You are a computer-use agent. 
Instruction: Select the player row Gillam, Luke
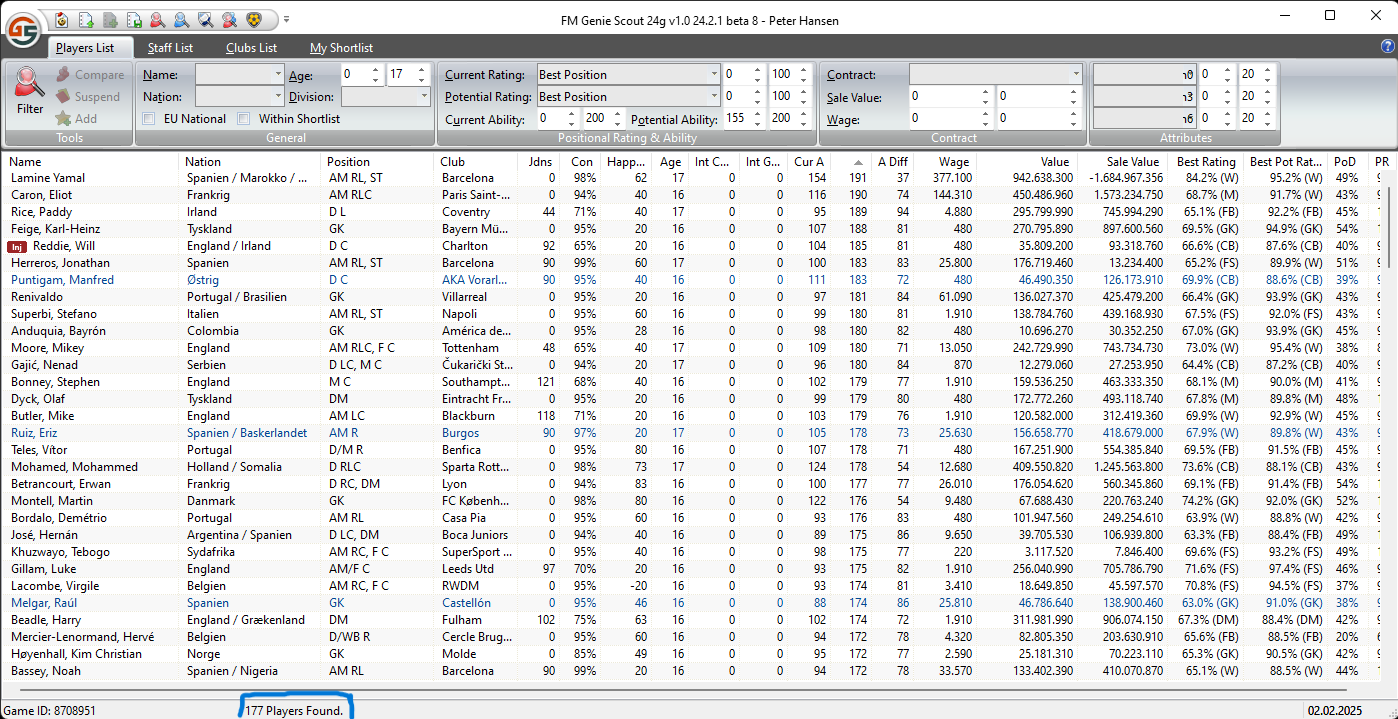690,569
